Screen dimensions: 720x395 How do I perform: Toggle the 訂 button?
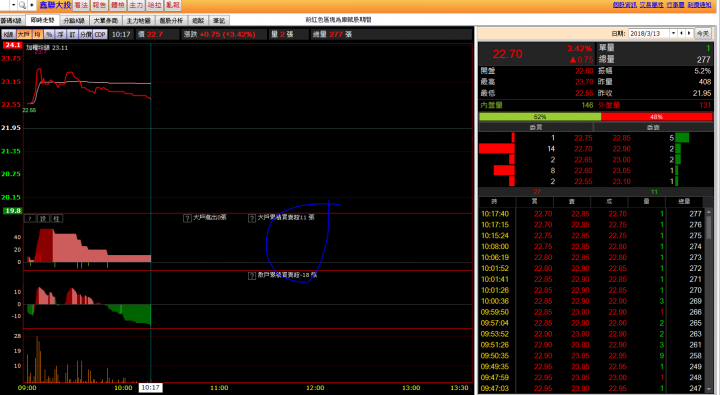coord(72,34)
